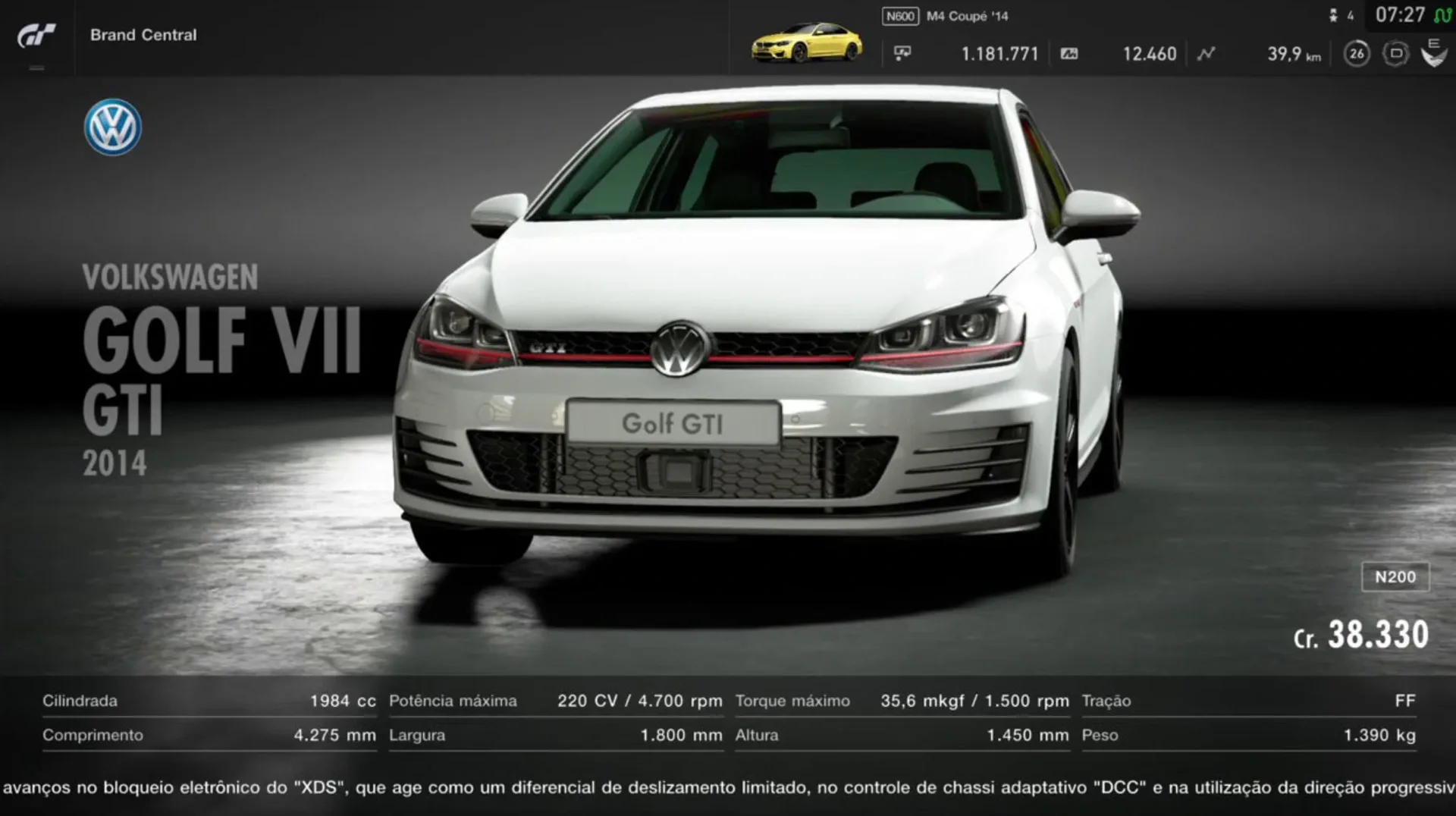Click the Golf VII GTI model name
1456x816 pixels.
220,372
